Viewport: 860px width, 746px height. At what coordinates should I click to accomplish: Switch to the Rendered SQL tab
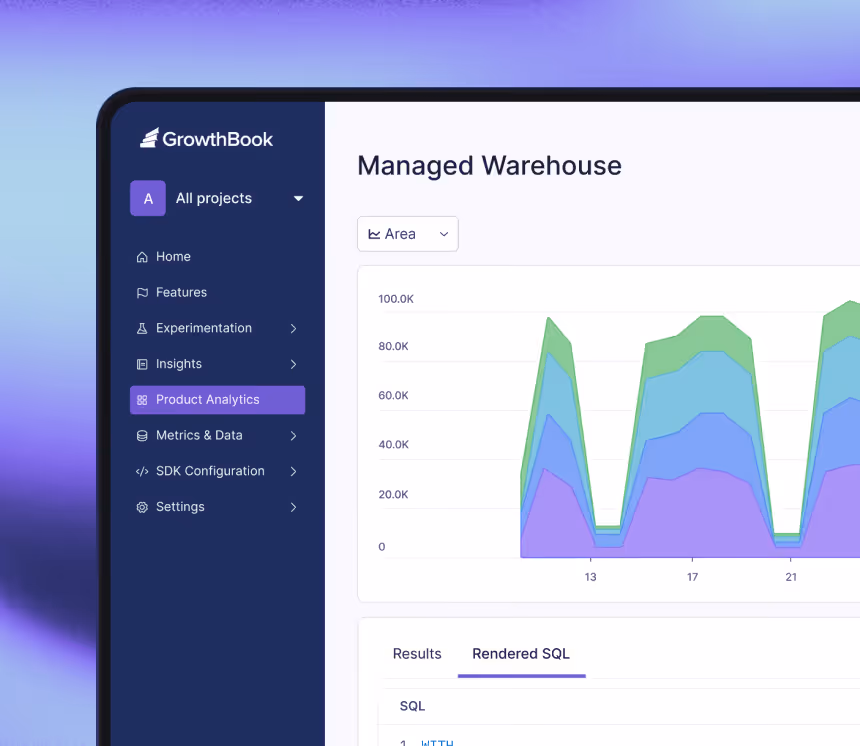(x=521, y=654)
